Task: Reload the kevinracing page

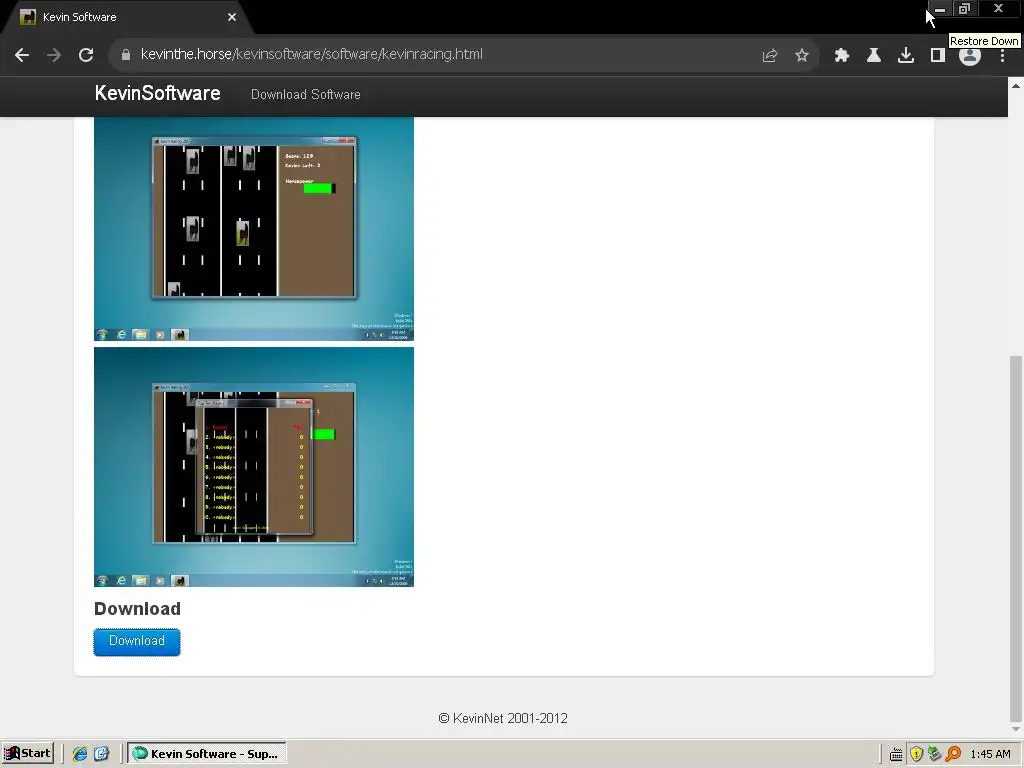Action: click(86, 55)
